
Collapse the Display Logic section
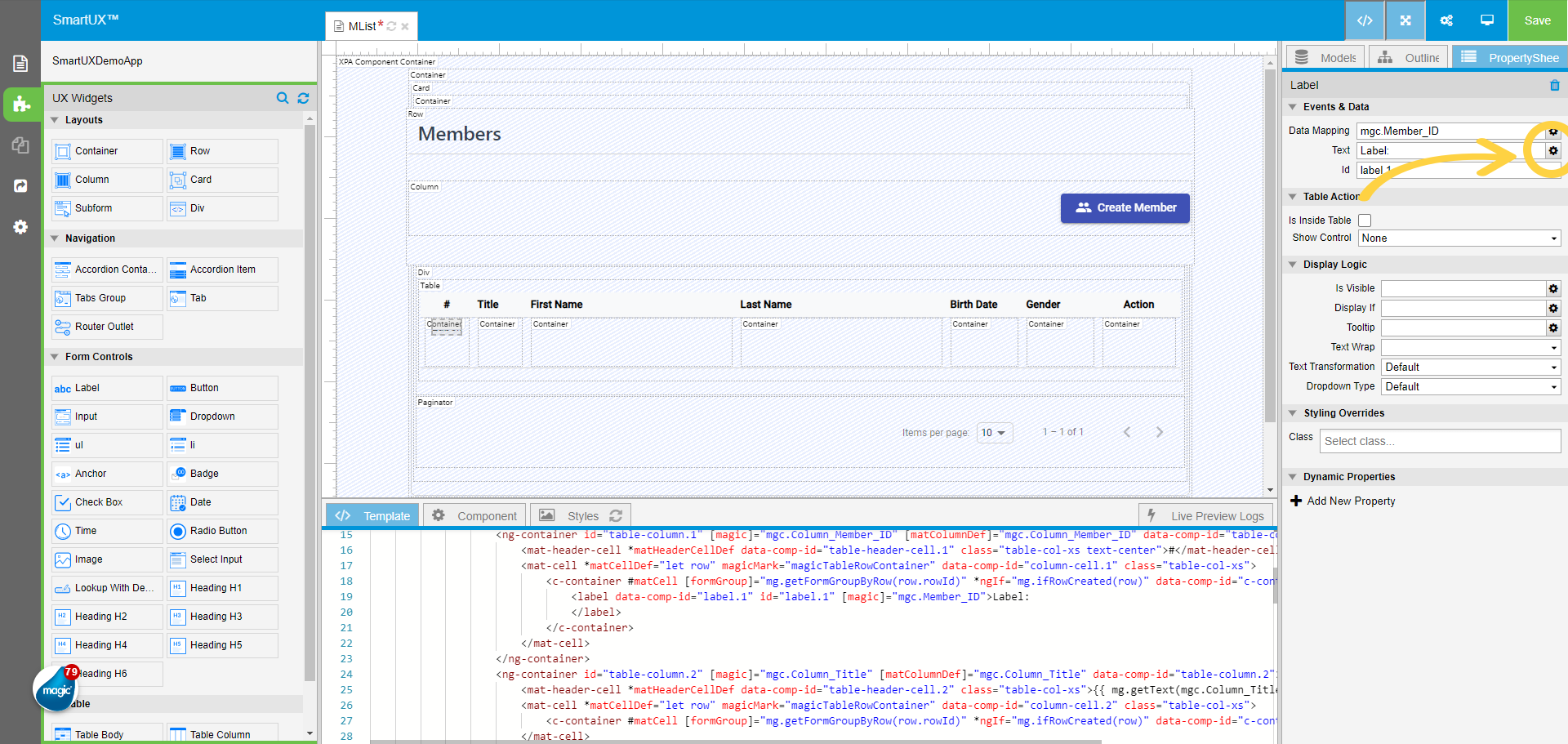click(x=1293, y=264)
